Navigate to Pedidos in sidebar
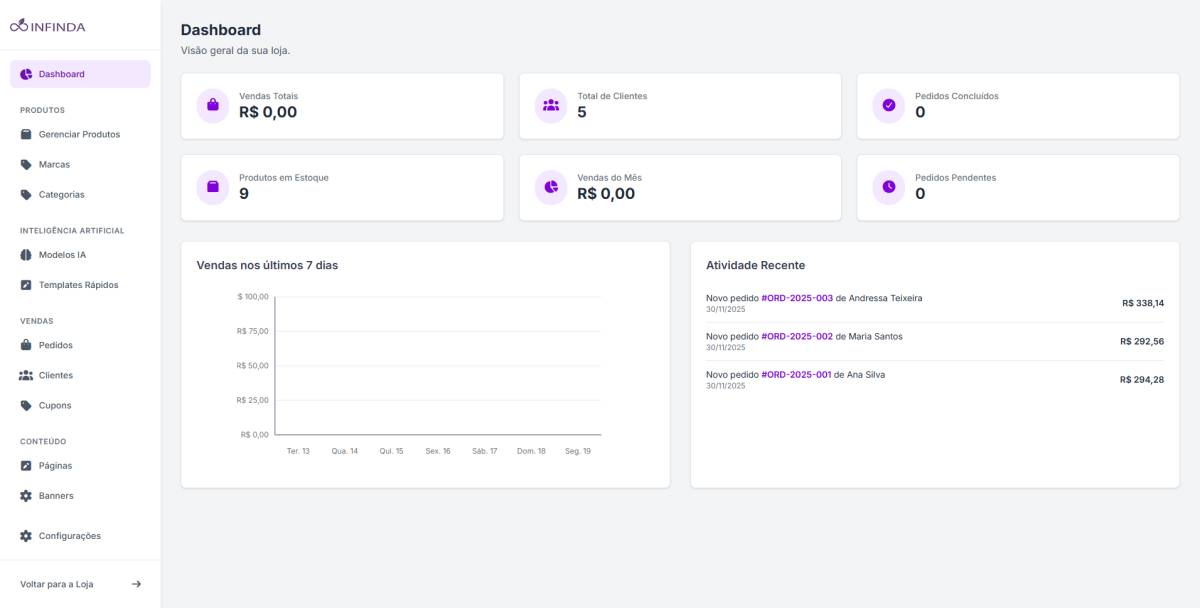 pyautogui.click(x=80, y=345)
